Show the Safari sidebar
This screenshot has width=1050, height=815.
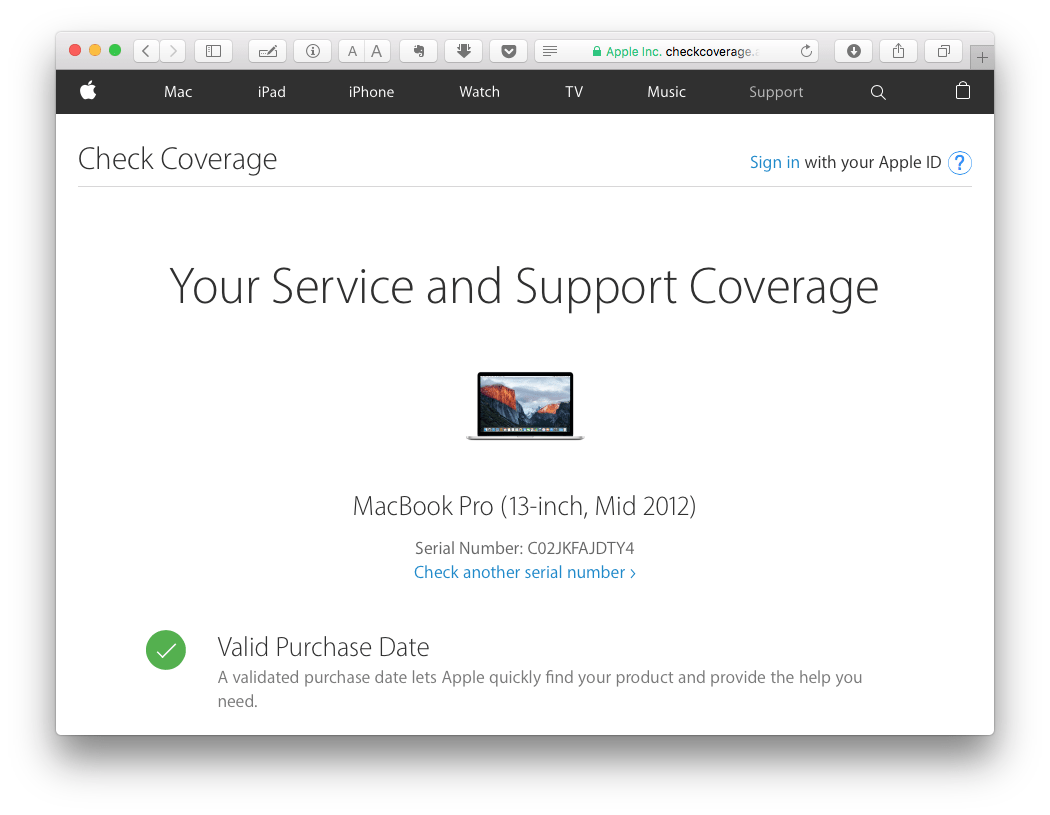coord(214,51)
